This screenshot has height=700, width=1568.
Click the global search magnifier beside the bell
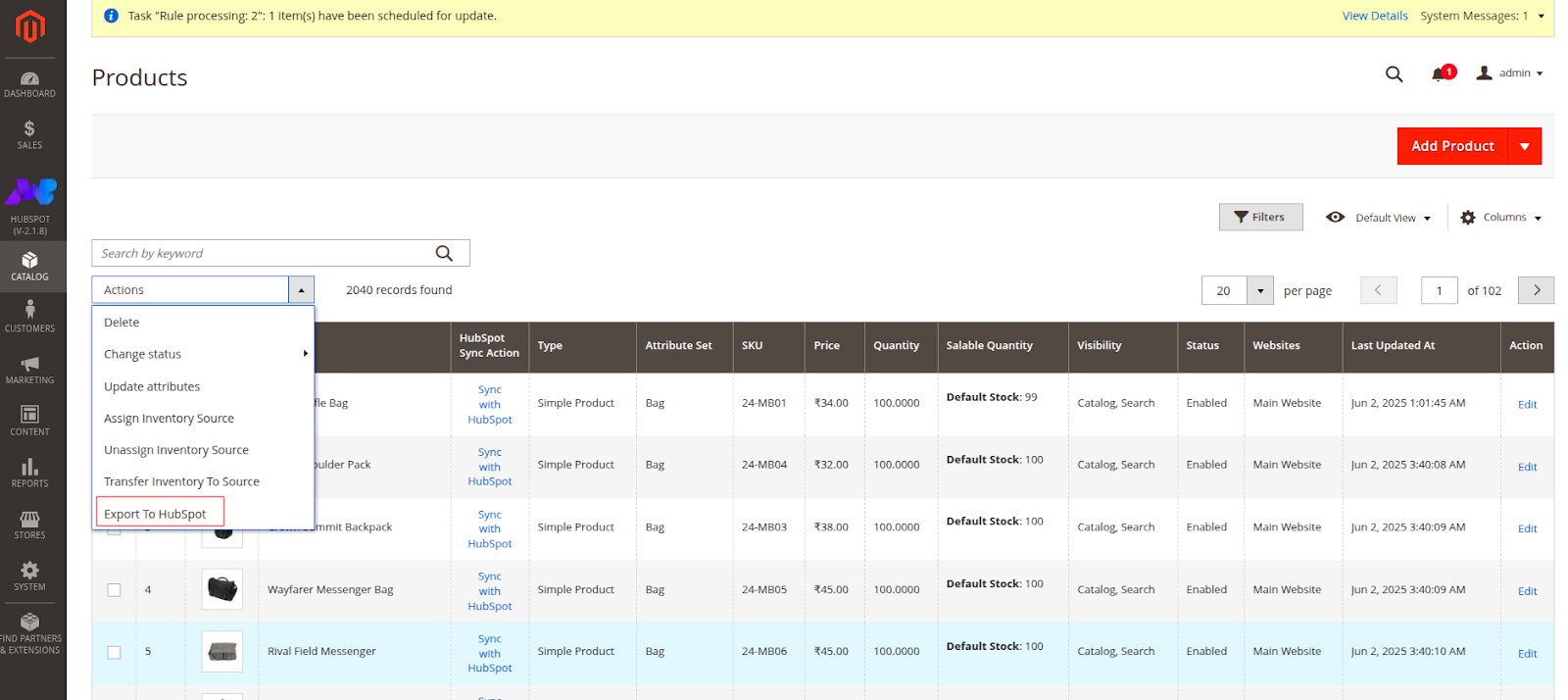[1394, 74]
